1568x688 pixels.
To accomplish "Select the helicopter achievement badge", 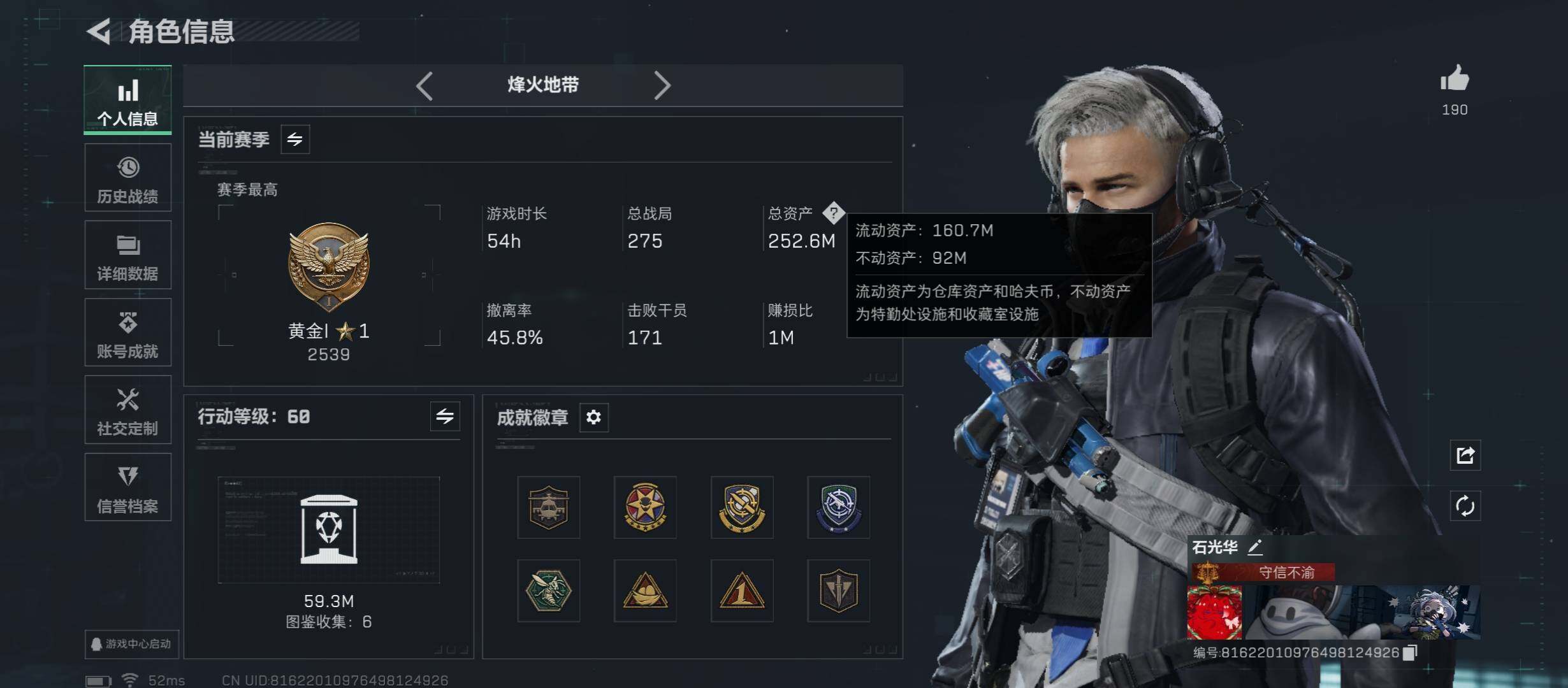I will pos(548,507).
